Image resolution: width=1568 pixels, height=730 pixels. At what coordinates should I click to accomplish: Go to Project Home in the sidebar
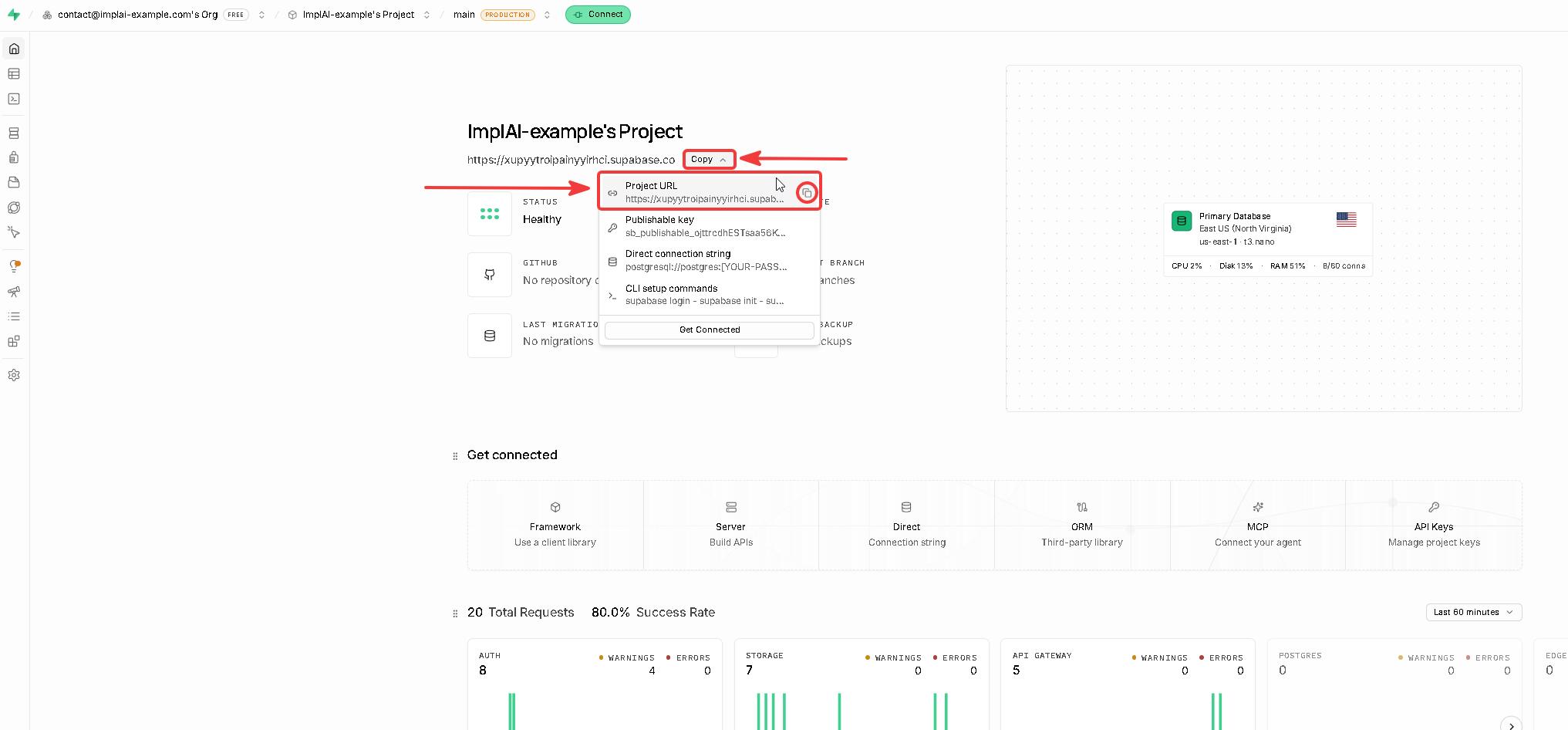tap(14, 49)
